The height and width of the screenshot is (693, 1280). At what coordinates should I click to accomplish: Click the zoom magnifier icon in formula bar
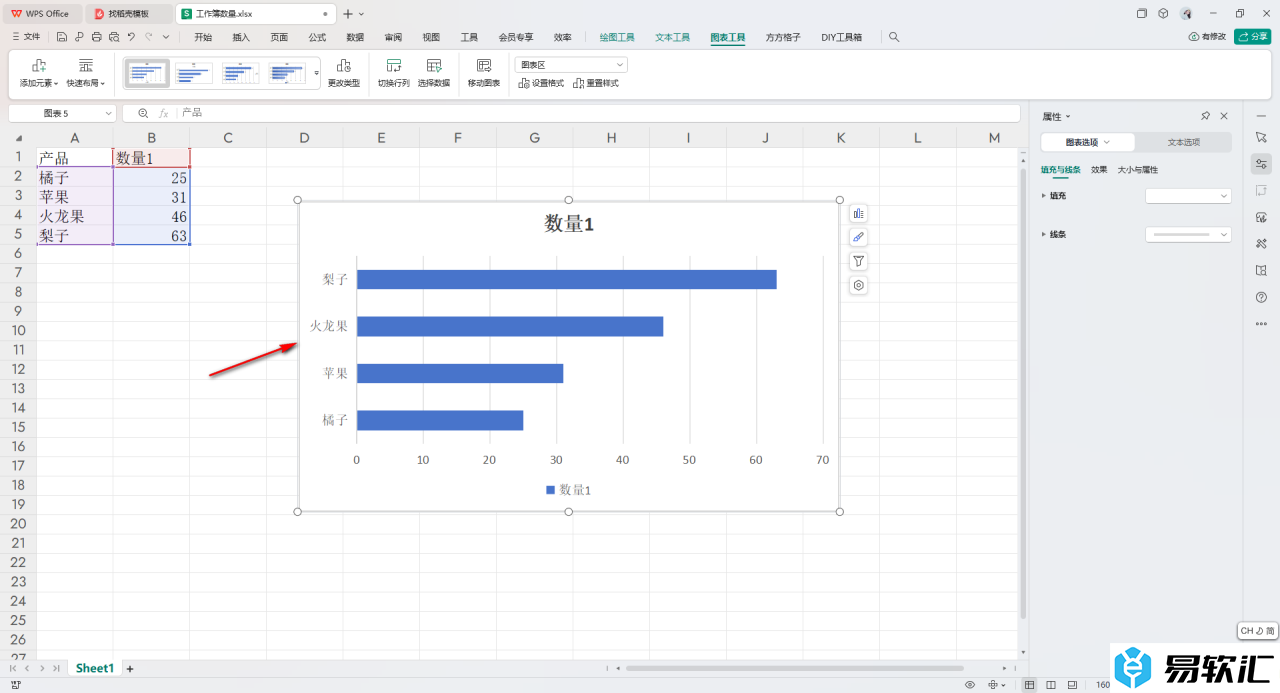point(143,113)
